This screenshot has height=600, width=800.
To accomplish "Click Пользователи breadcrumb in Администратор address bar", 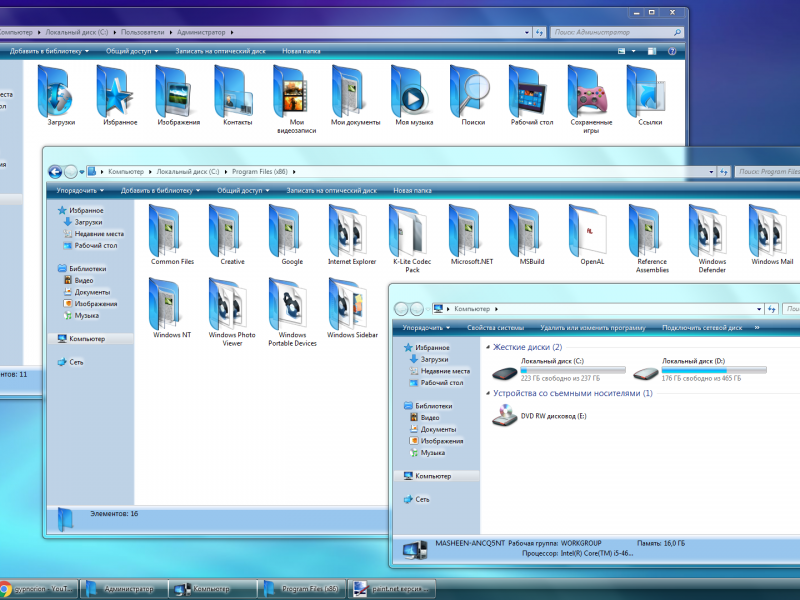I will pyautogui.click(x=142, y=32).
